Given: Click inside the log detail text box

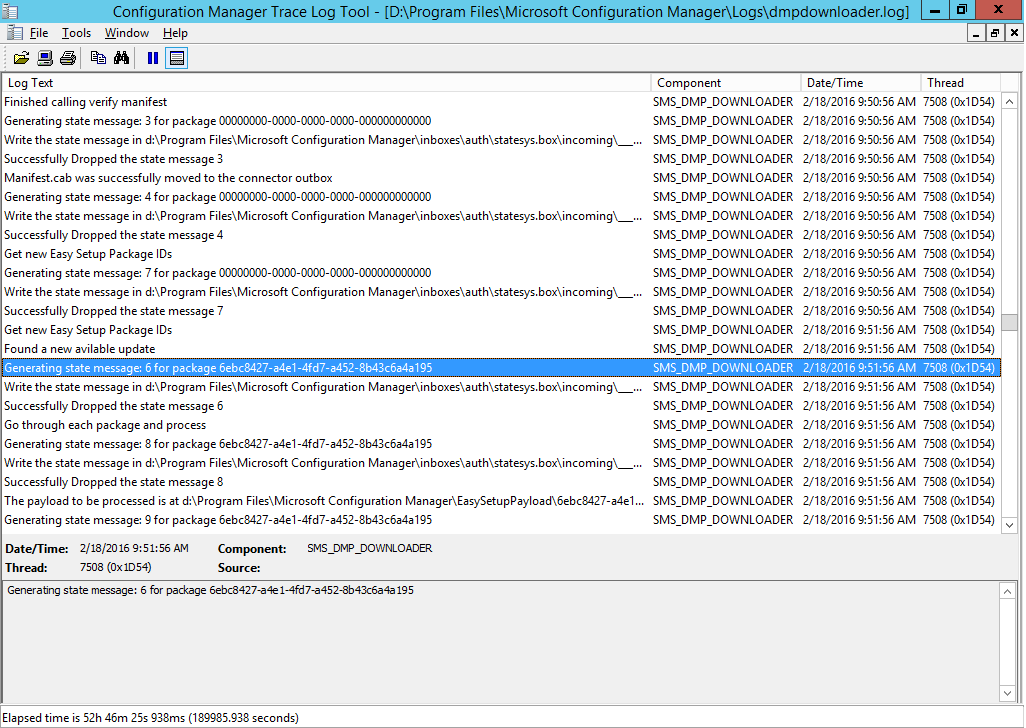Looking at the screenshot, I should [501, 642].
